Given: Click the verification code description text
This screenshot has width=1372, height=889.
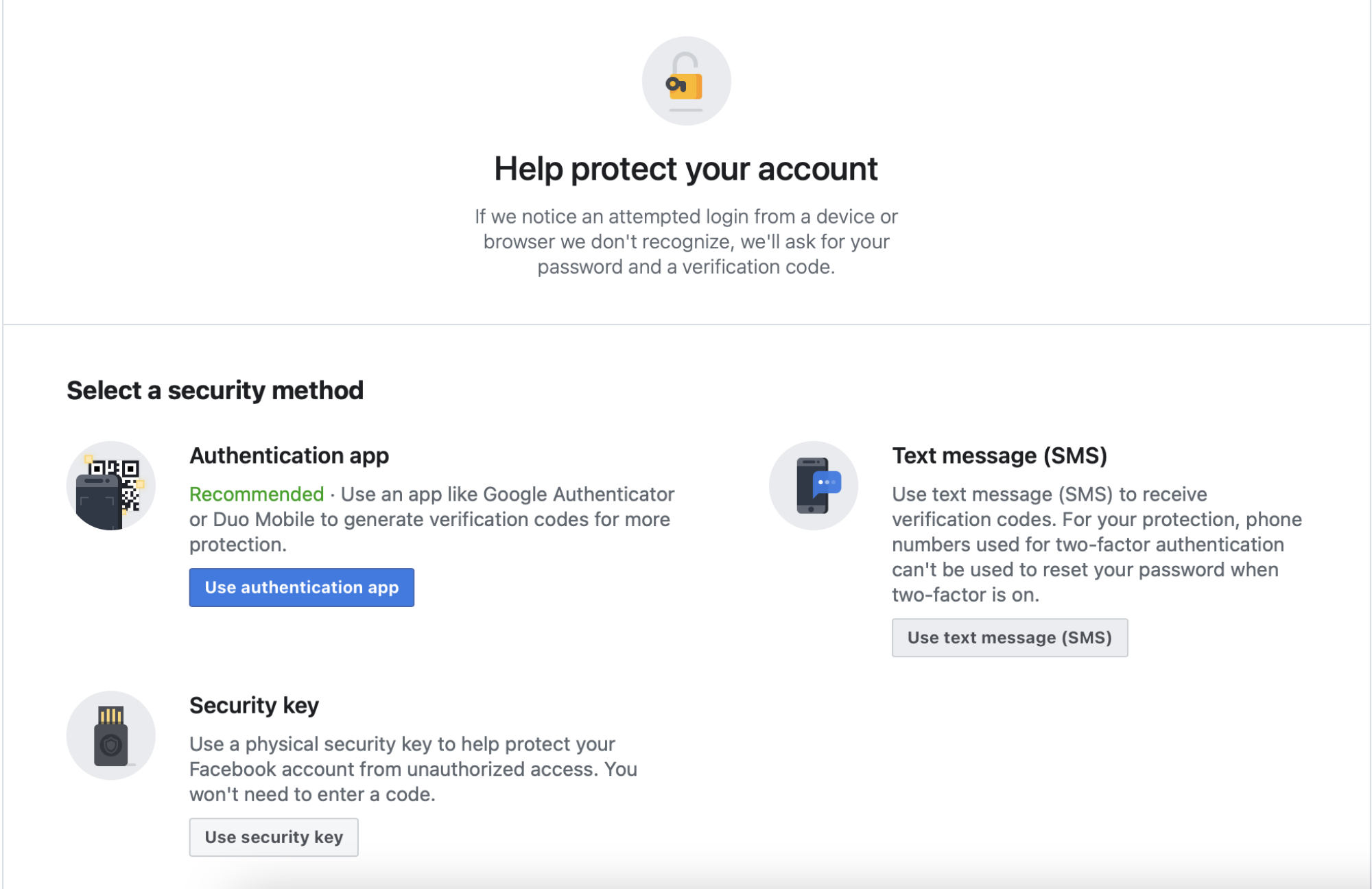Looking at the screenshot, I should tap(686, 241).
